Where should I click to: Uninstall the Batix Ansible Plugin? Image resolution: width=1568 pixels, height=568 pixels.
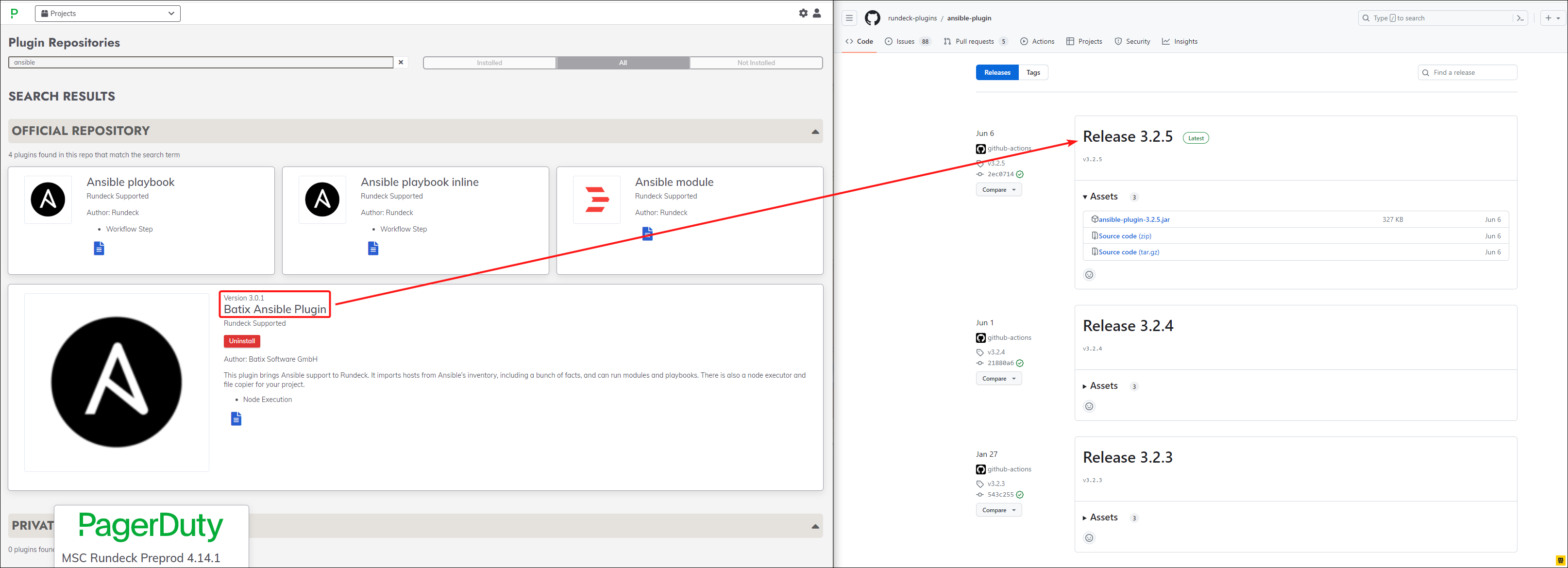pyautogui.click(x=242, y=341)
